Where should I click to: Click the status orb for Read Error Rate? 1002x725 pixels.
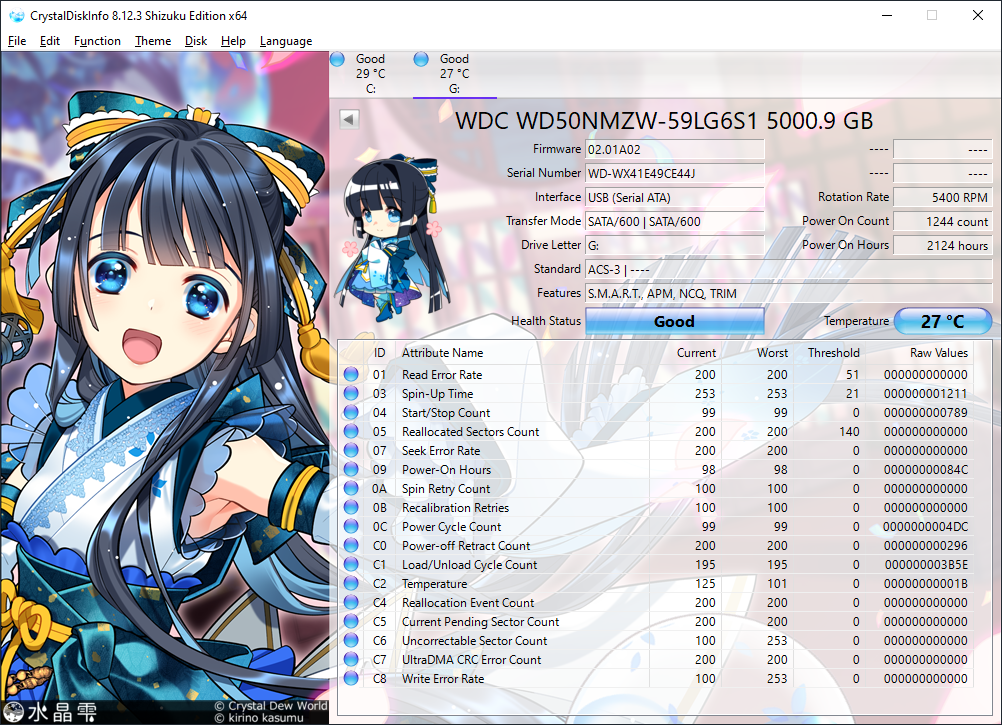click(x=351, y=374)
